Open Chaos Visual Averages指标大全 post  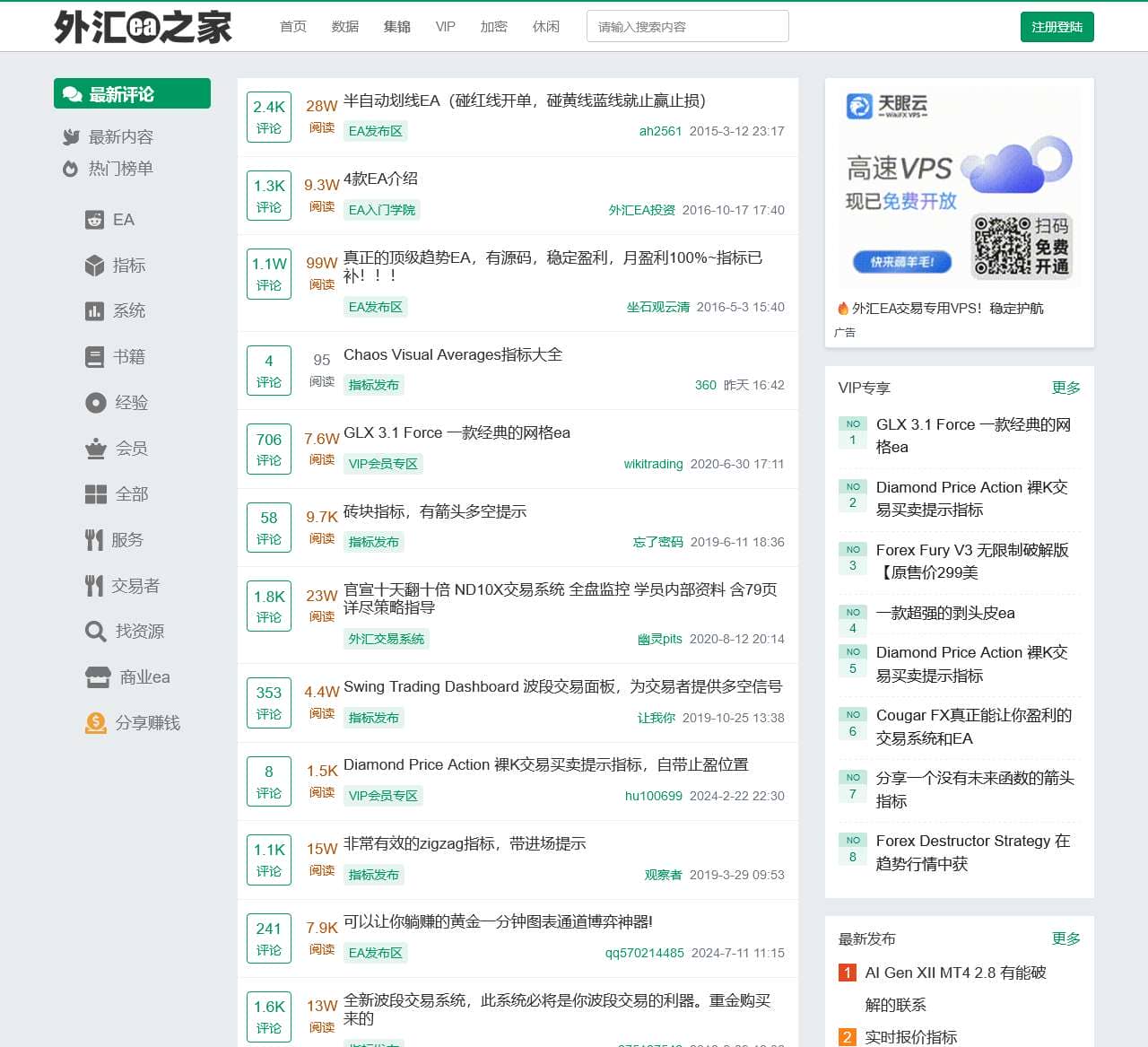coord(453,354)
